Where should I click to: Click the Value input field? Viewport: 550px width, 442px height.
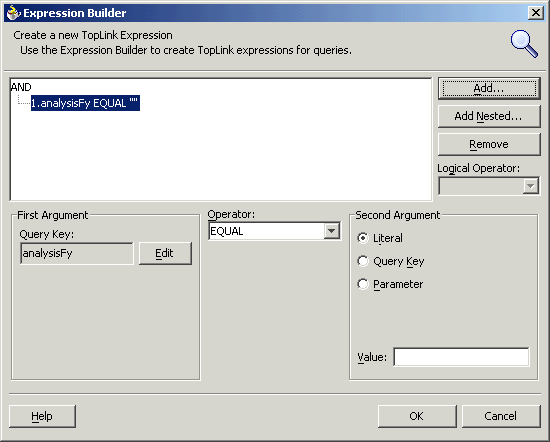click(x=461, y=357)
